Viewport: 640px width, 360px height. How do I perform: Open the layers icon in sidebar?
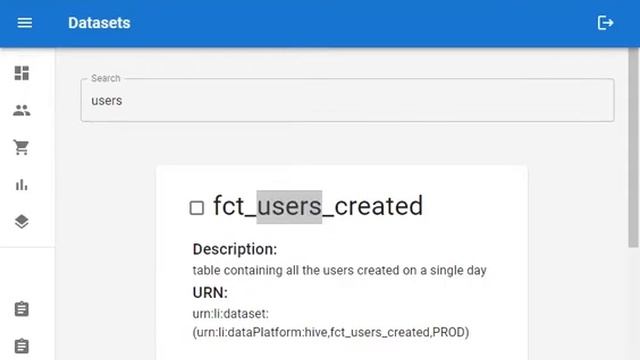pyautogui.click(x=22, y=222)
